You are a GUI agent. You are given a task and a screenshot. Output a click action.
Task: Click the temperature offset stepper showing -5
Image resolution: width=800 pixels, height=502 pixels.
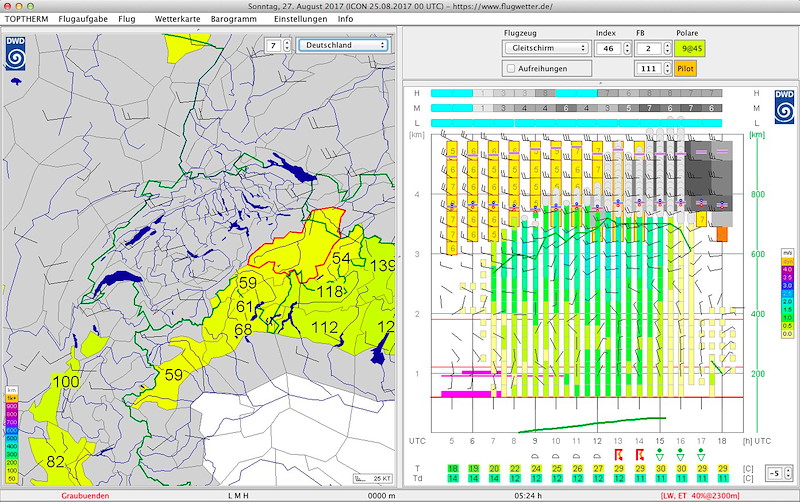click(x=788, y=473)
